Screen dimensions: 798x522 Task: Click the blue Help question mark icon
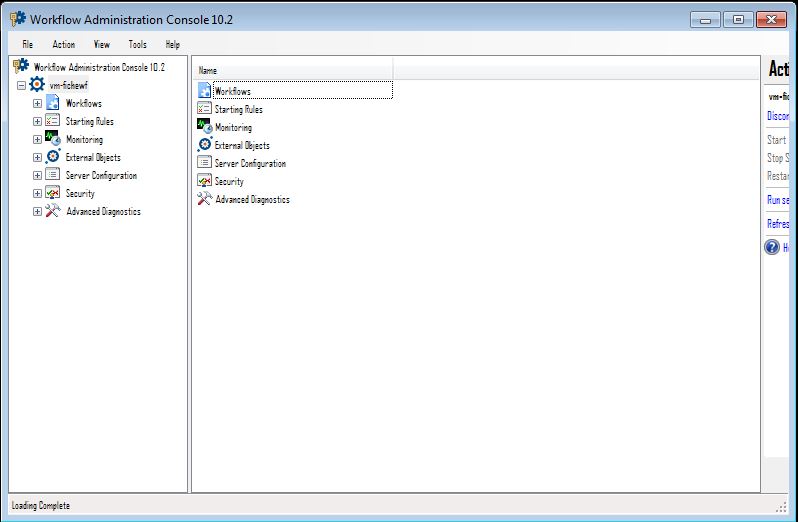coord(772,247)
